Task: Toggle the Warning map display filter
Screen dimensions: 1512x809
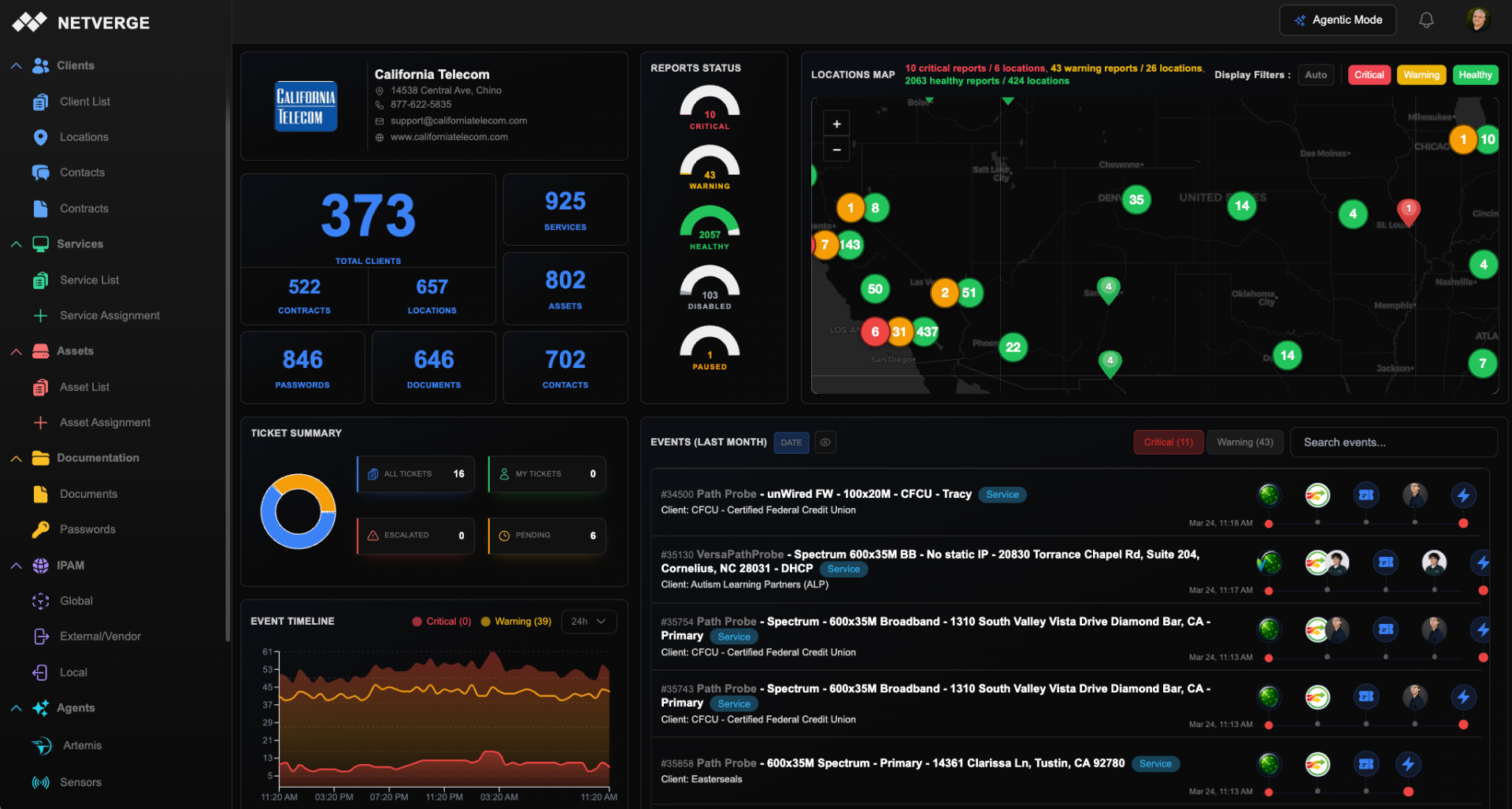Action: coord(1421,75)
